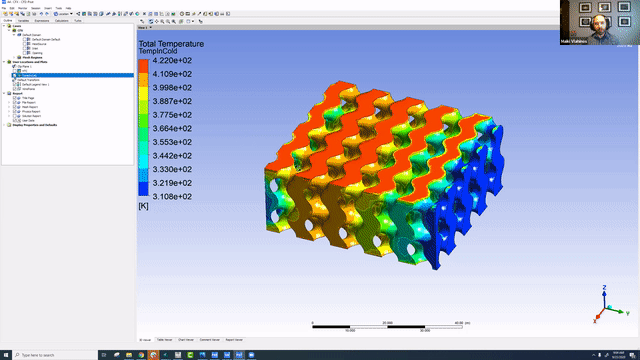
Task: Select the User Data tree item
Action: coord(28,120)
